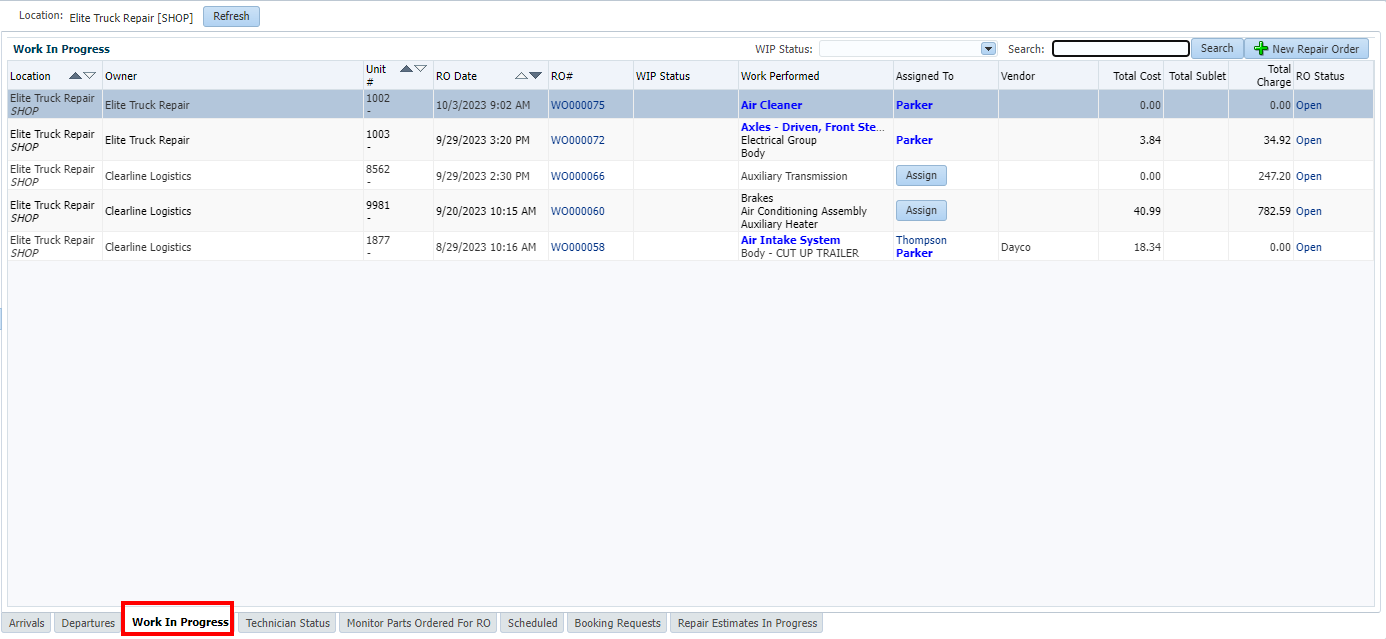Assign a technician to WO000066

(x=921, y=175)
